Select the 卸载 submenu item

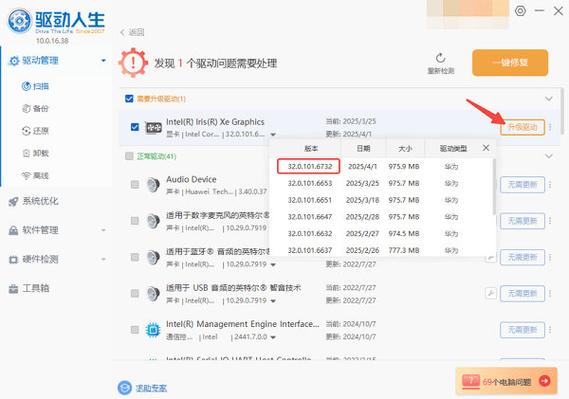tap(36, 153)
